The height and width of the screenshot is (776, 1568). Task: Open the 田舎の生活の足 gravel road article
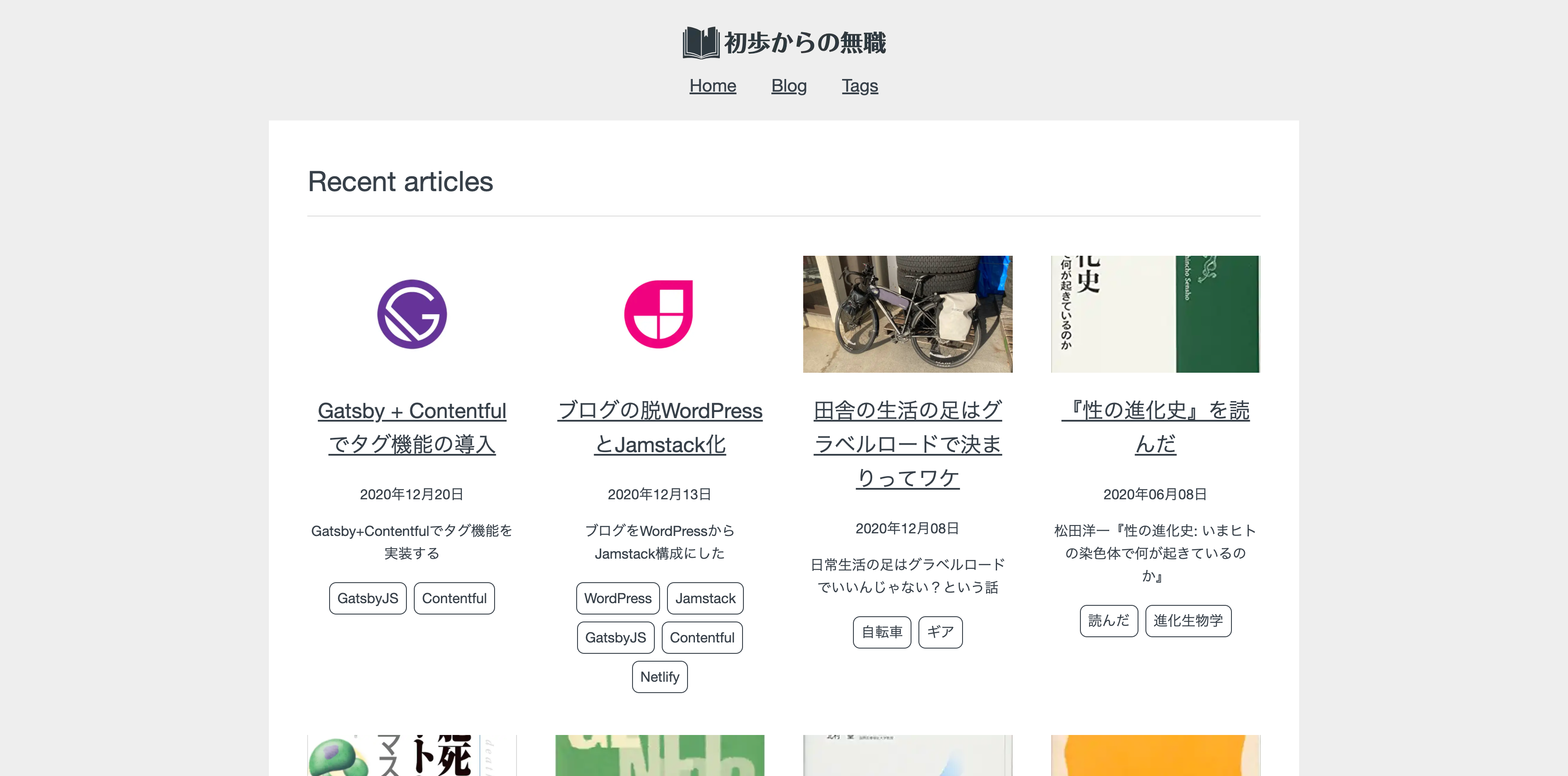[907, 444]
